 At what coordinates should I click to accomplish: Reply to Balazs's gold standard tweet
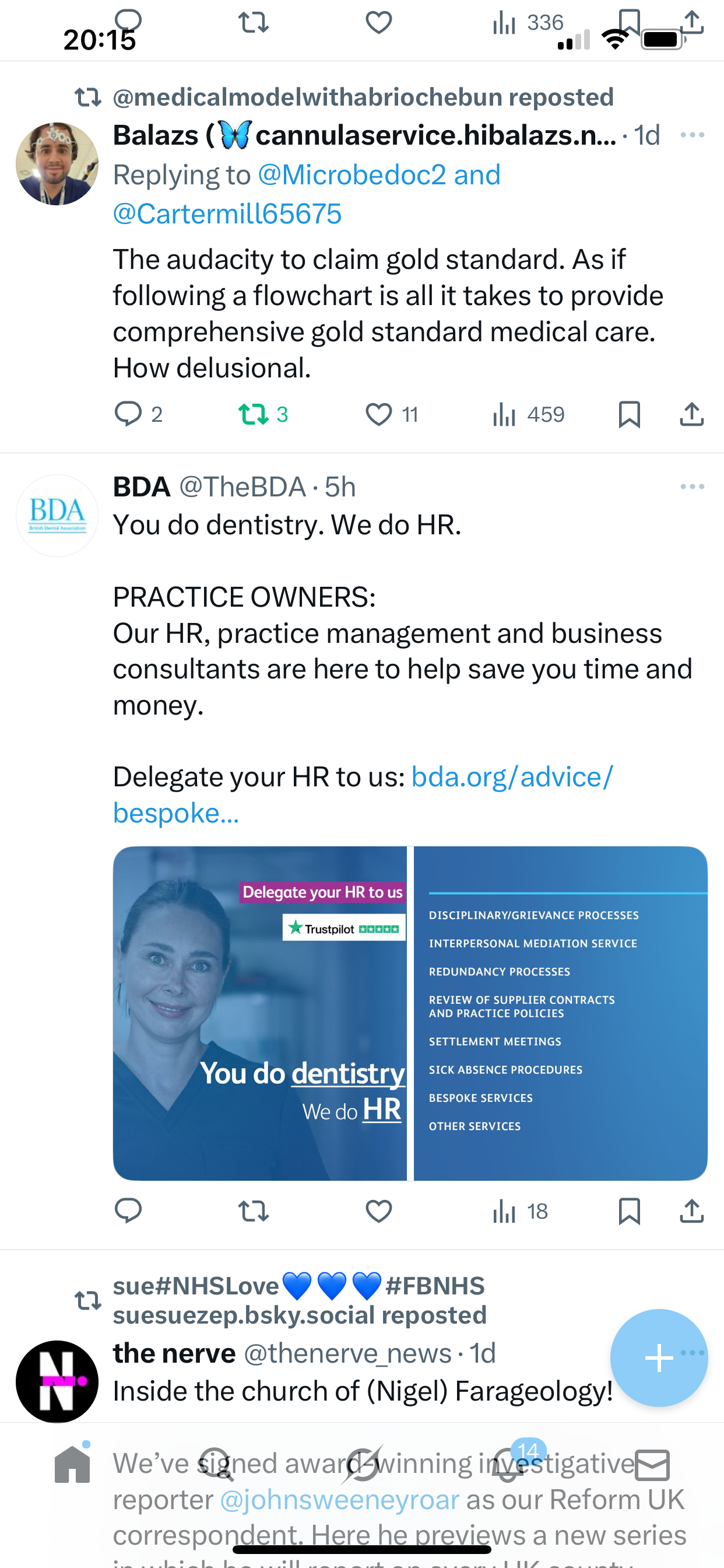point(128,414)
